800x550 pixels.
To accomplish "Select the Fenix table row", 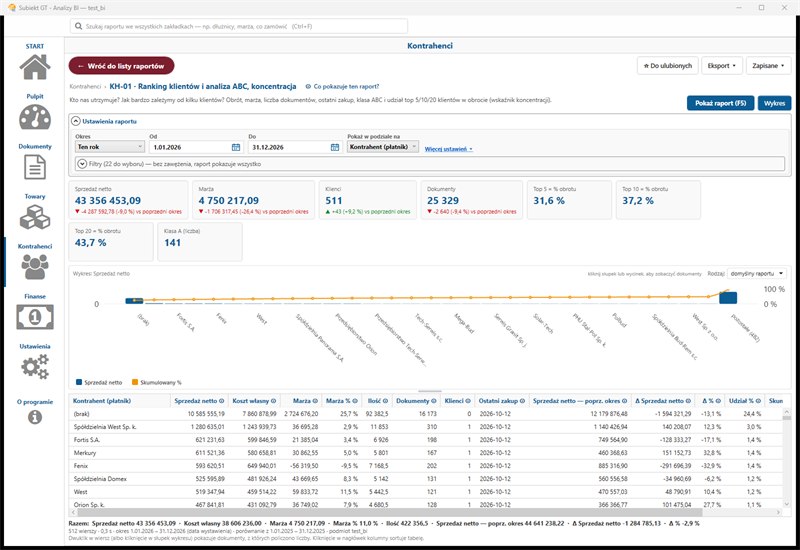I will (426, 466).
